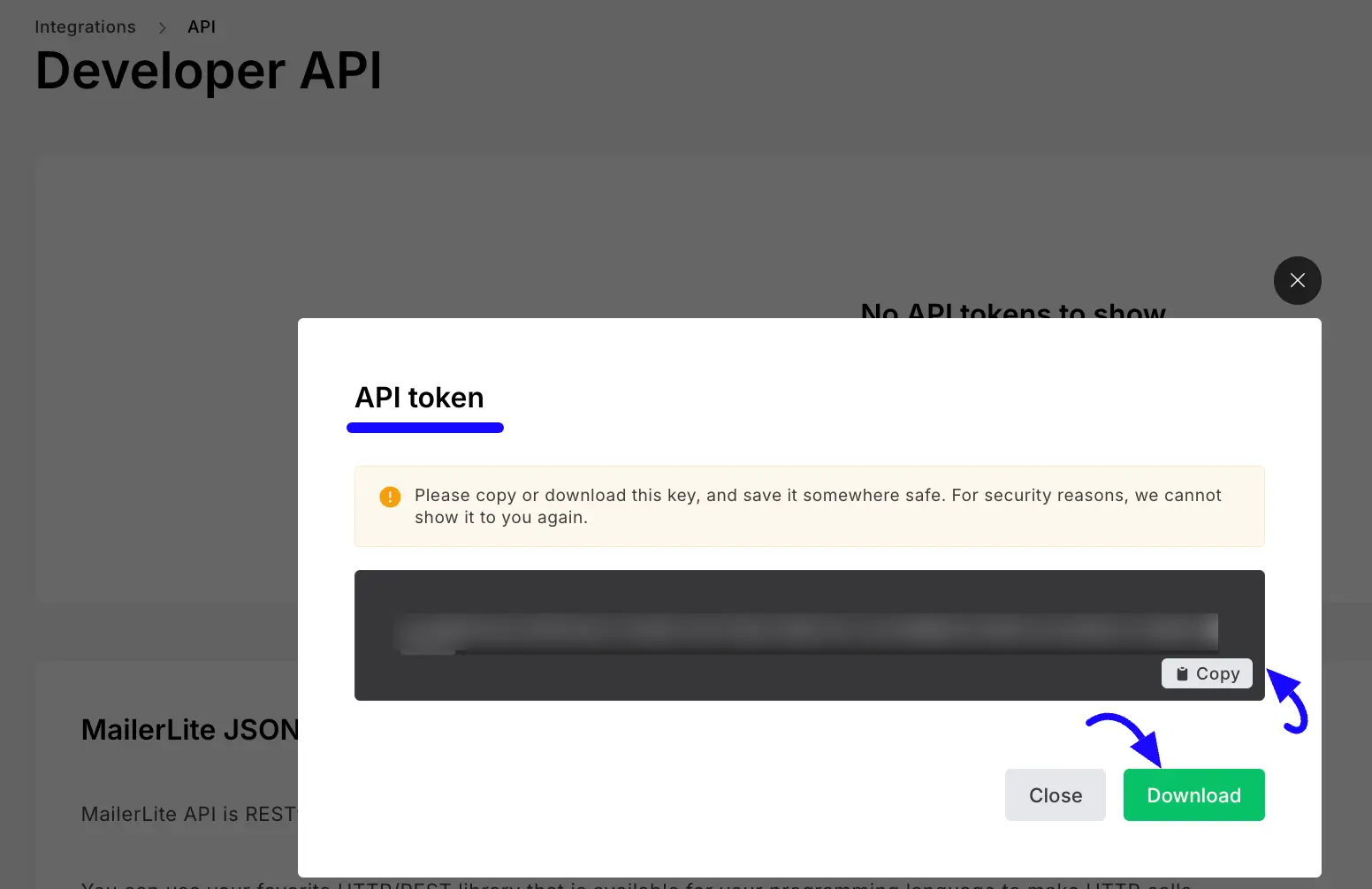Image resolution: width=1372 pixels, height=889 pixels.
Task: Click the orange warning icon in notice
Action: pyautogui.click(x=390, y=497)
